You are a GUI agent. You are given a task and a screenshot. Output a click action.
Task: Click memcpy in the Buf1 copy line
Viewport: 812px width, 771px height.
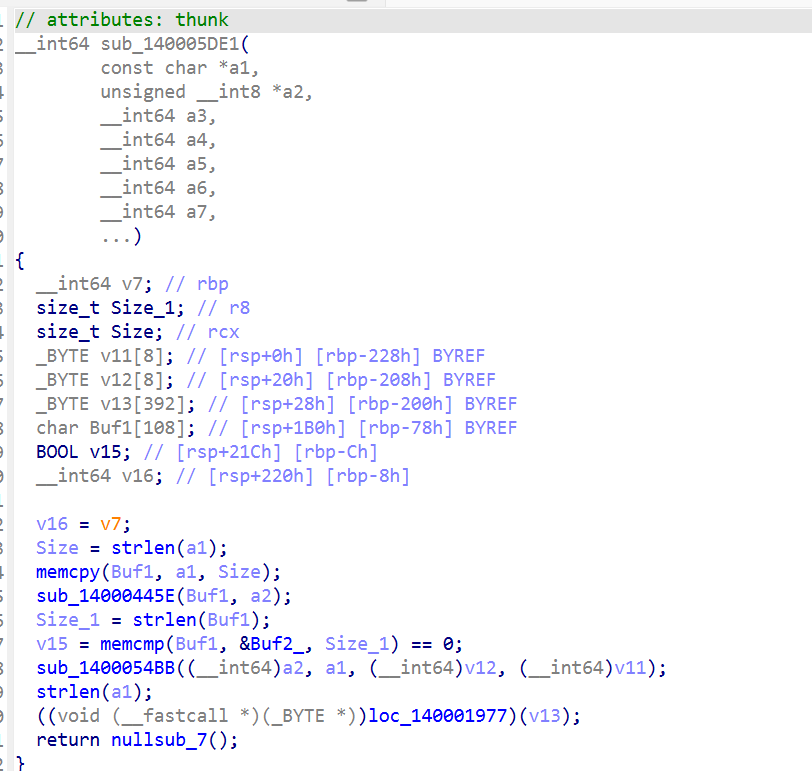coord(67,572)
